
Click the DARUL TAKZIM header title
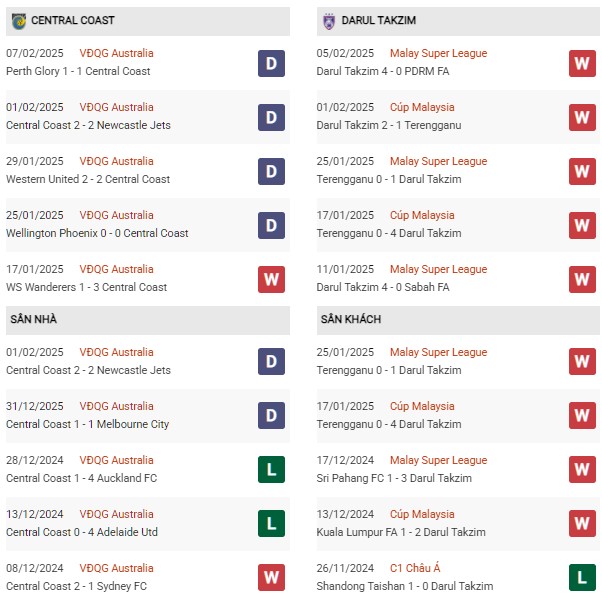click(379, 20)
